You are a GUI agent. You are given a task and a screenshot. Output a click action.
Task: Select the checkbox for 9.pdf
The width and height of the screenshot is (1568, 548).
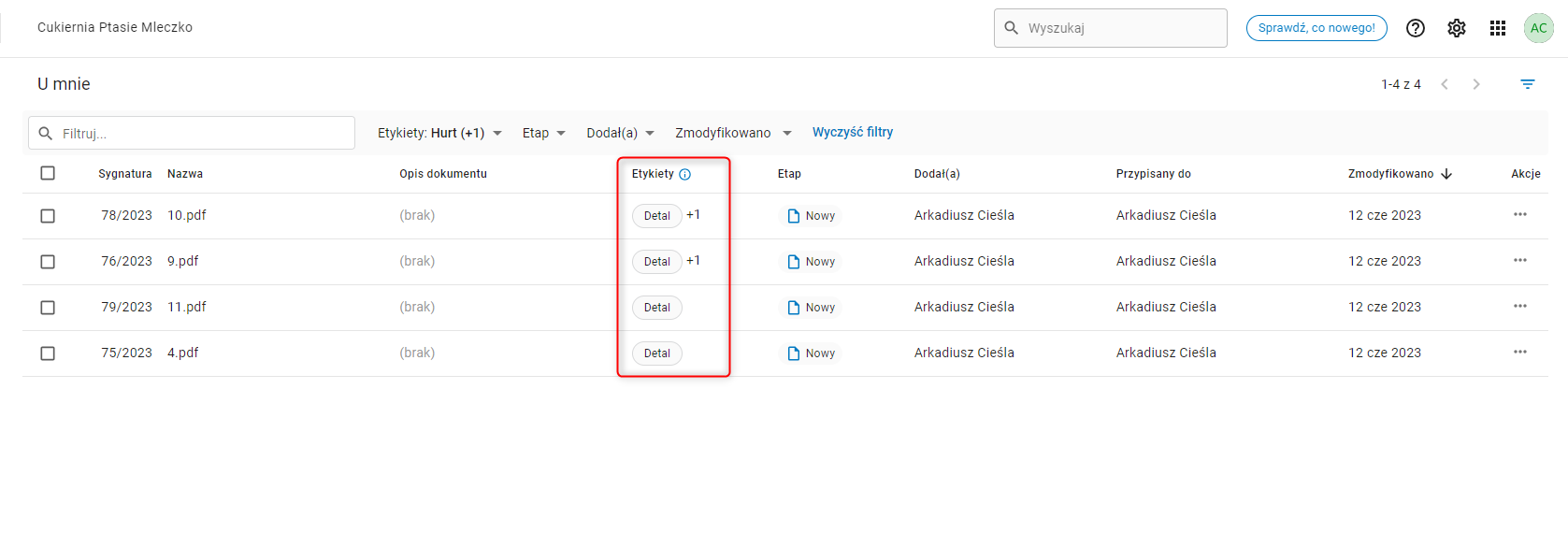pyautogui.click(x=48, y=262)
